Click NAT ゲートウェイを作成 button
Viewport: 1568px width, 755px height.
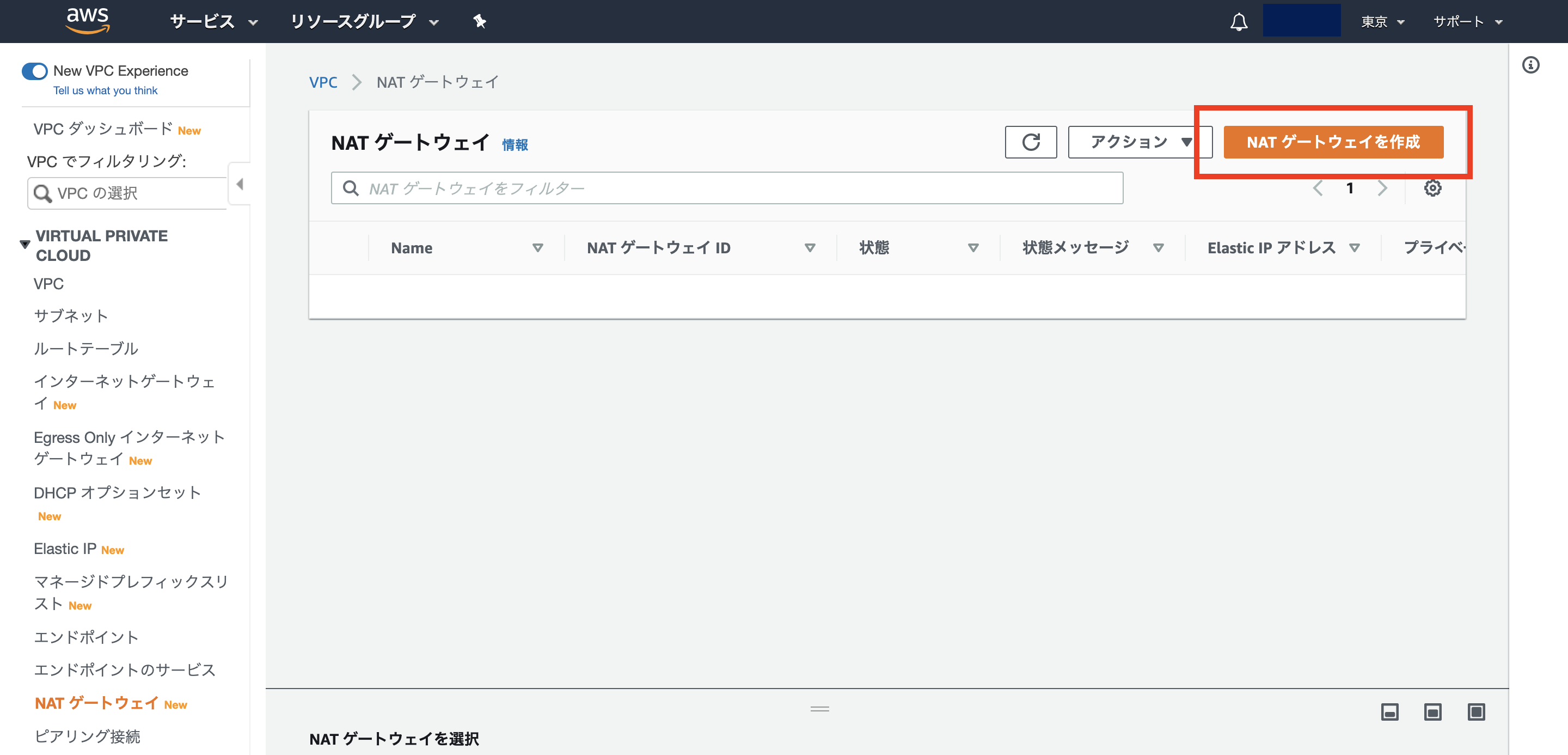coord(1333,142)
